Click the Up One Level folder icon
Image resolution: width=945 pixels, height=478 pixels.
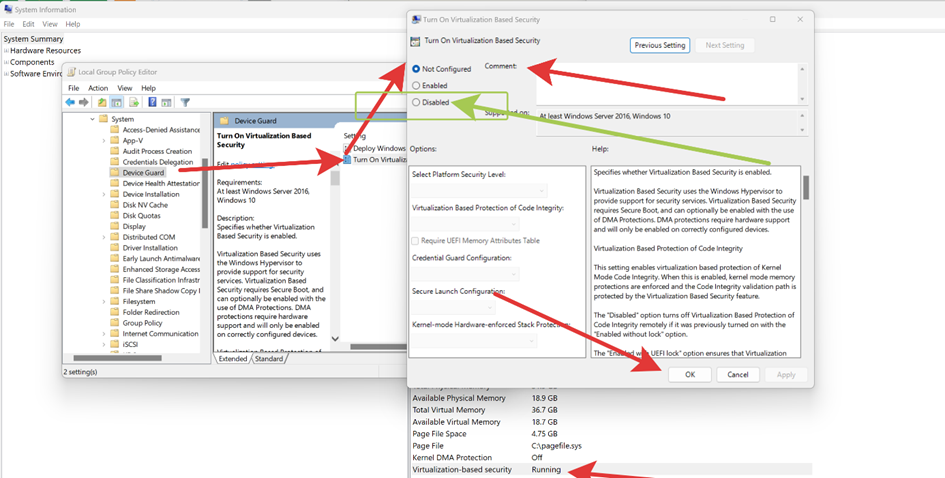coord(102,102)
